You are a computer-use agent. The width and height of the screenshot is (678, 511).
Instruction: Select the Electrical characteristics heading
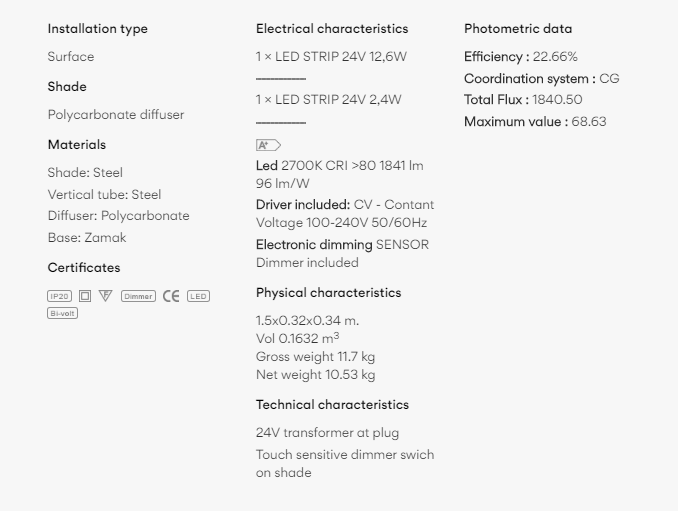tap(332, 29)
